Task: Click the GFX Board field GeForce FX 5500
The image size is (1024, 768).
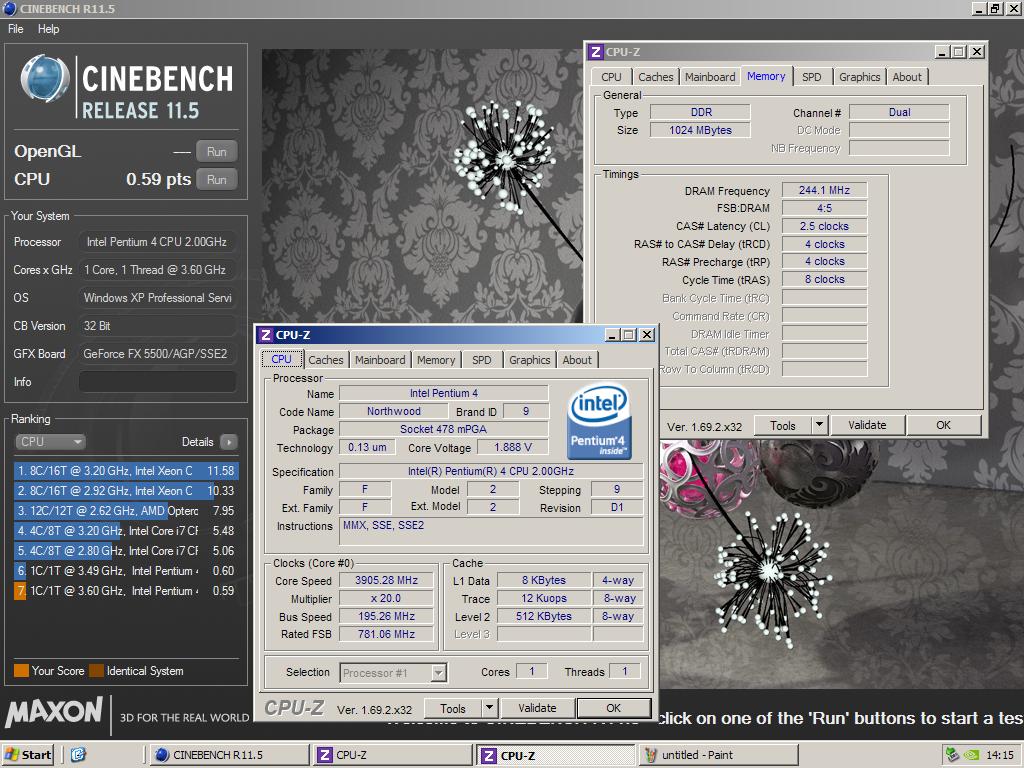Action: point(157,354)
